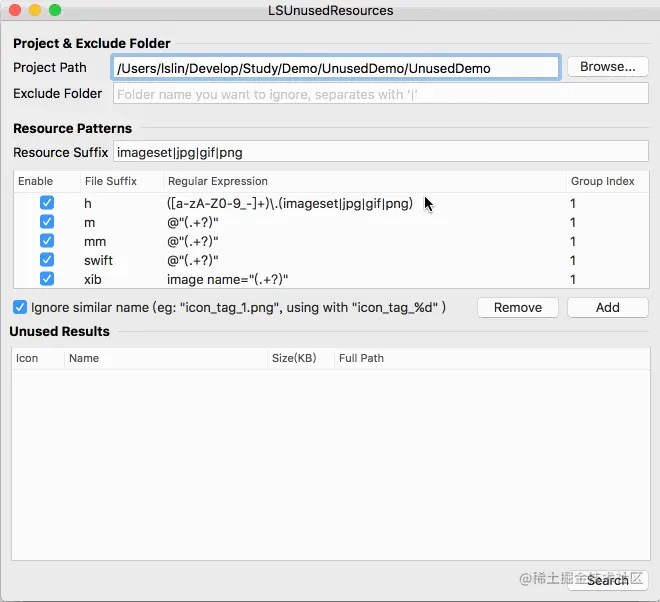Zoom the window with green button
This screenshot has width=660, height=602.
(x=55, y=10)
